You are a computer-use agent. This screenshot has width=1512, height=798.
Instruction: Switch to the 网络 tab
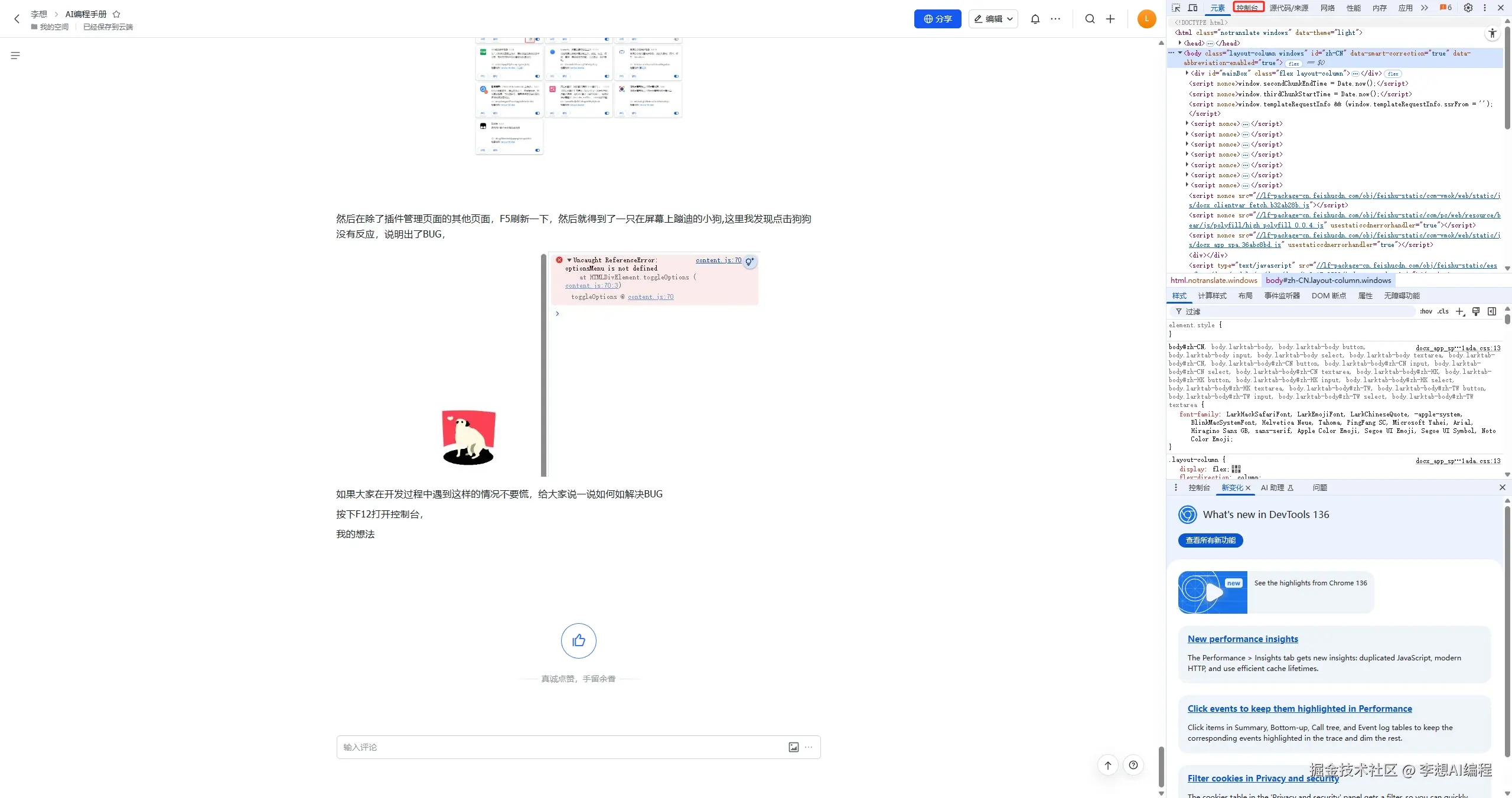tap(1327, 8)
